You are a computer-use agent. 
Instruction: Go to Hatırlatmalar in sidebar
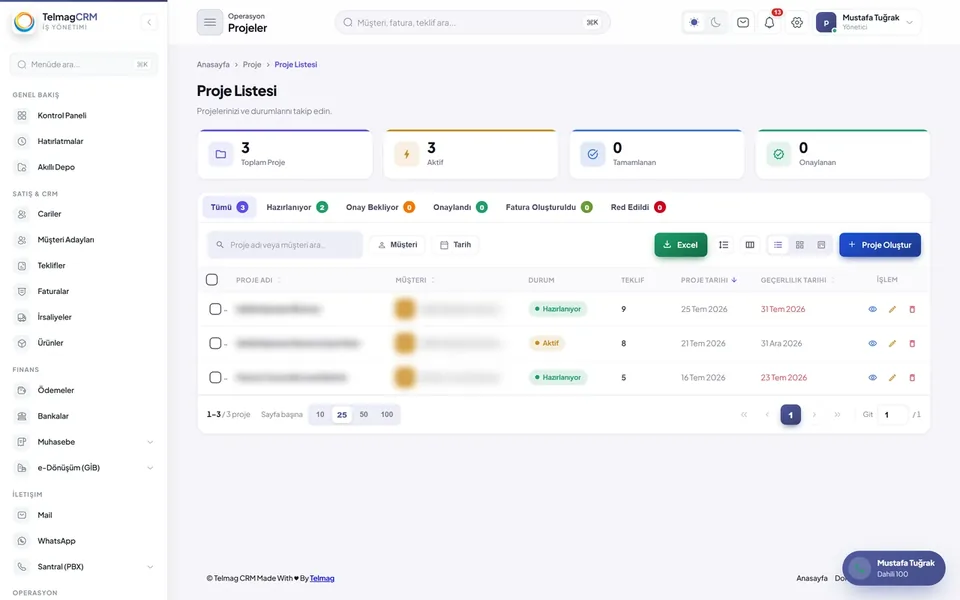84,141
